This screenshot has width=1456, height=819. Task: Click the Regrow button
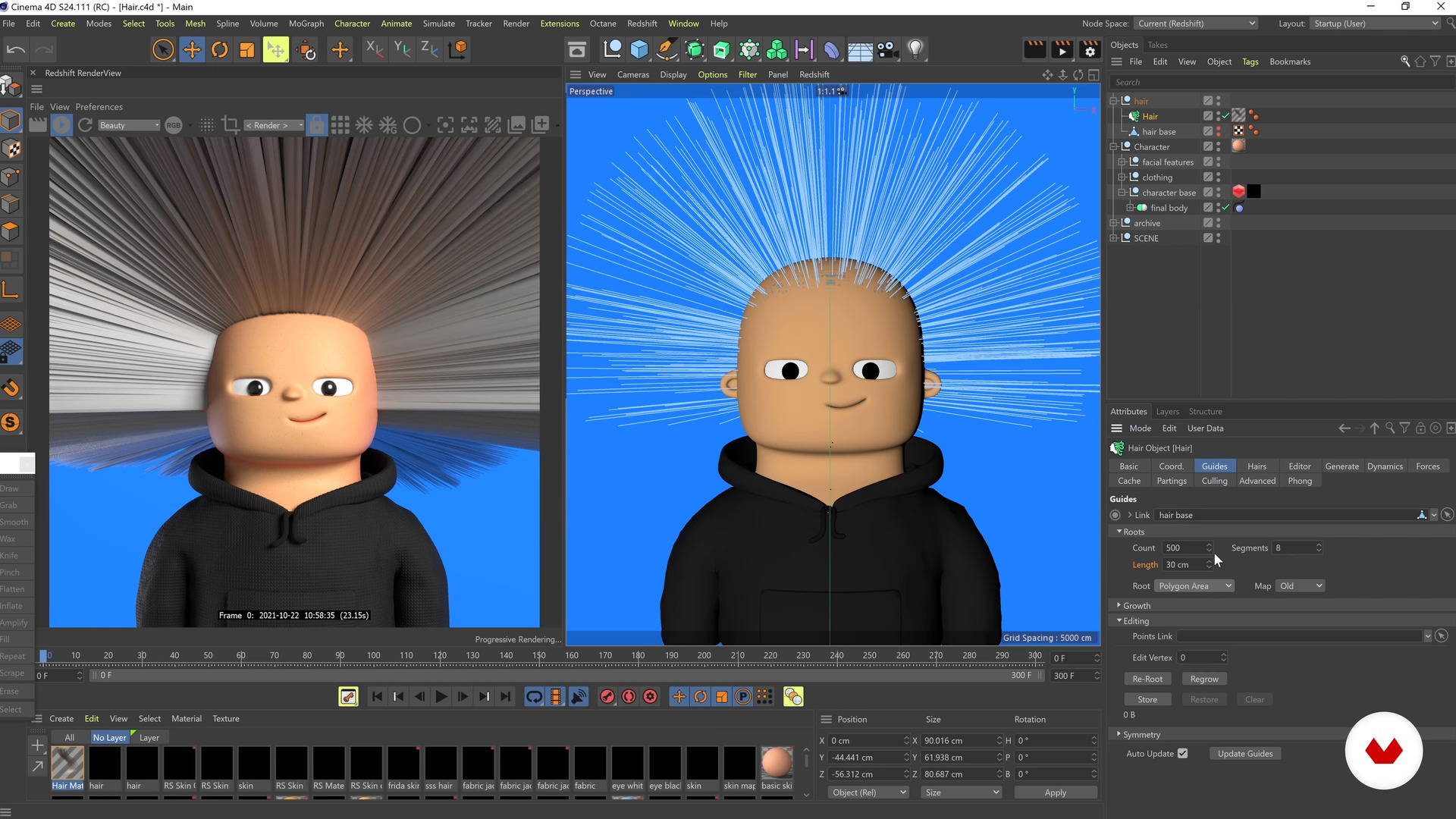[1203, 679]
